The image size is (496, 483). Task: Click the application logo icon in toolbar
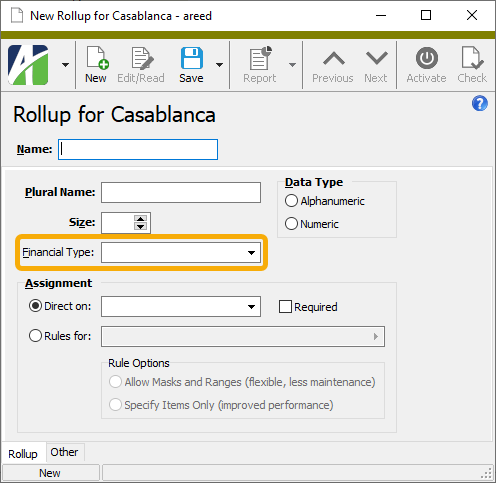pyautogui.click(x=28, y=65)
